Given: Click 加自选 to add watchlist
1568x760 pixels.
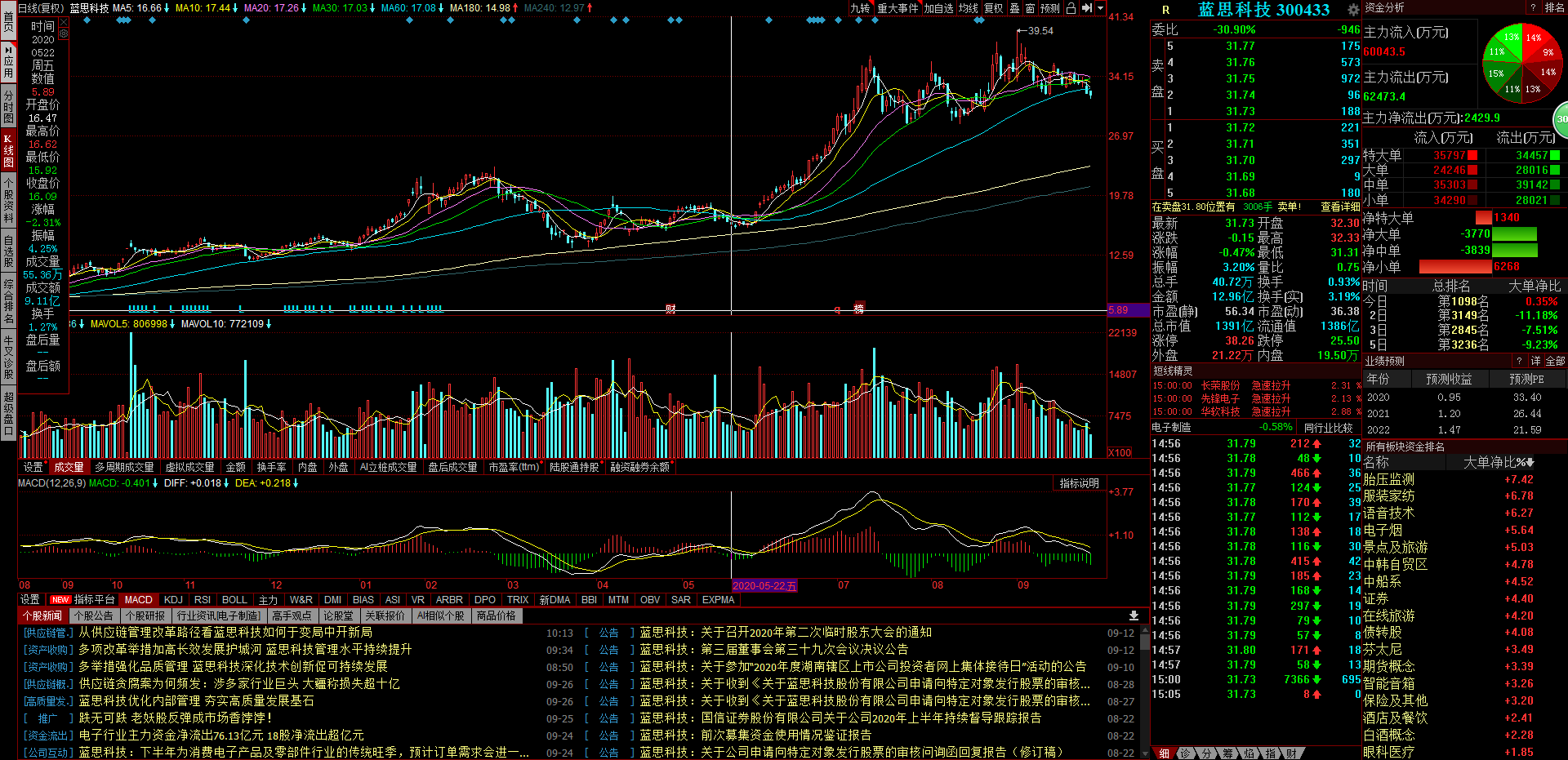Looking at the screenshot, I should click(x=939, y=8).
